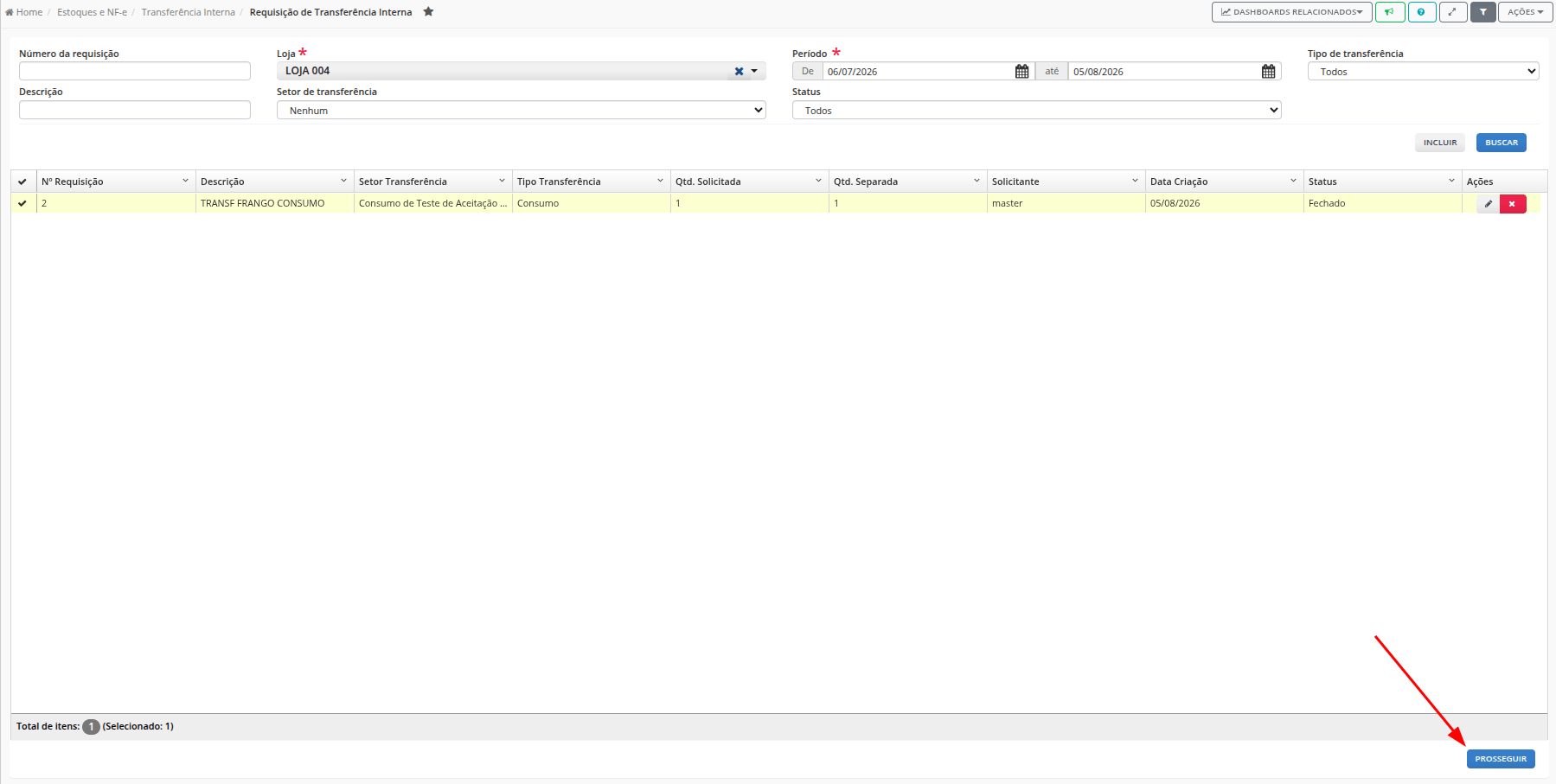This screenshot has height=784, width=1556.
Task: Go to Home breadcrumb
Action: (x=24, y=12)
